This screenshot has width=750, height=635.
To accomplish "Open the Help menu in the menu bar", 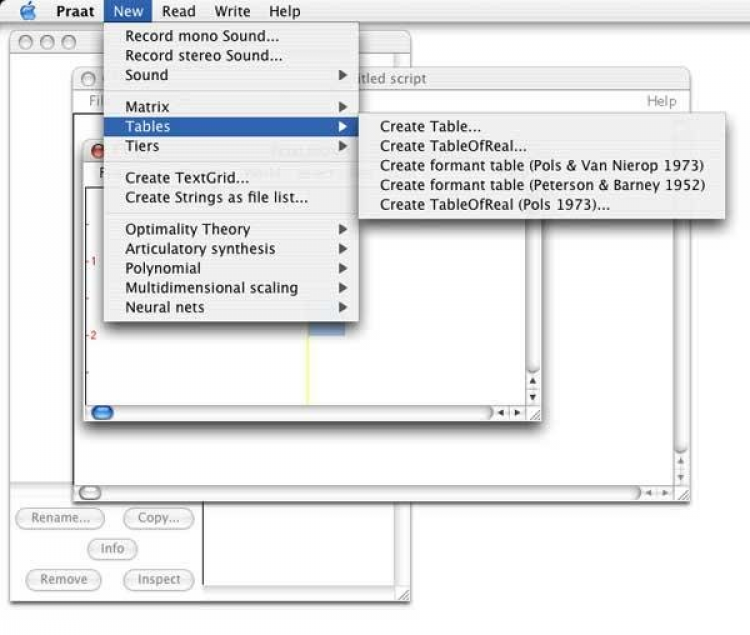I will [x=285, y=11].
